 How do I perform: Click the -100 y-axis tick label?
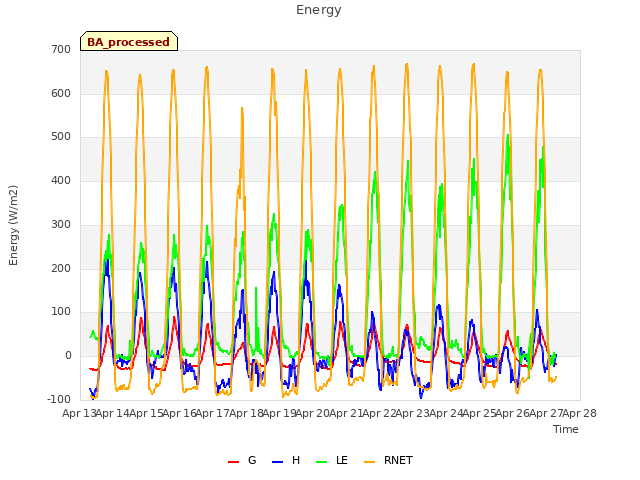[x=59, y=399]
